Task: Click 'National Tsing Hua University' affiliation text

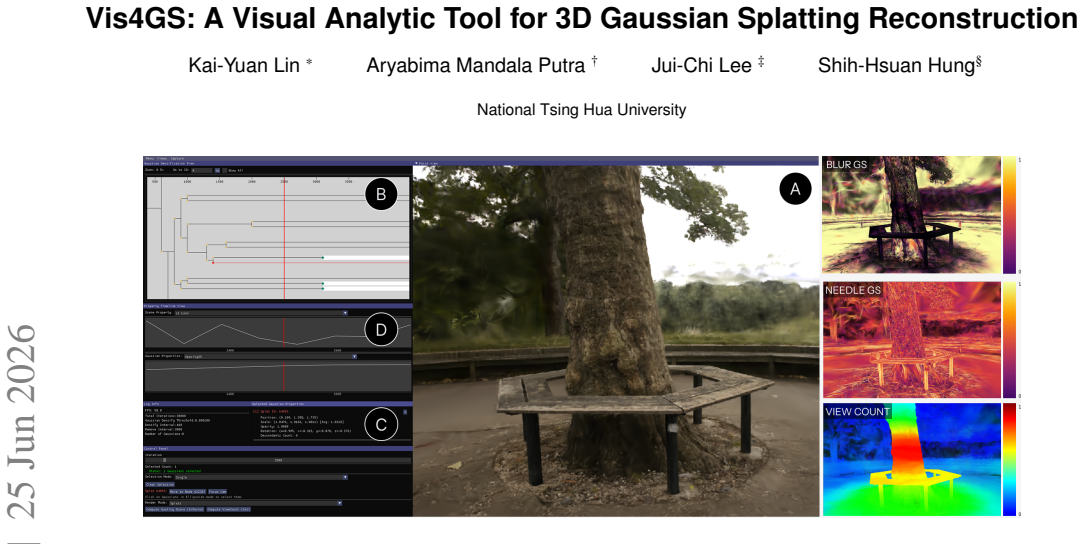Action: pos(582,110)
